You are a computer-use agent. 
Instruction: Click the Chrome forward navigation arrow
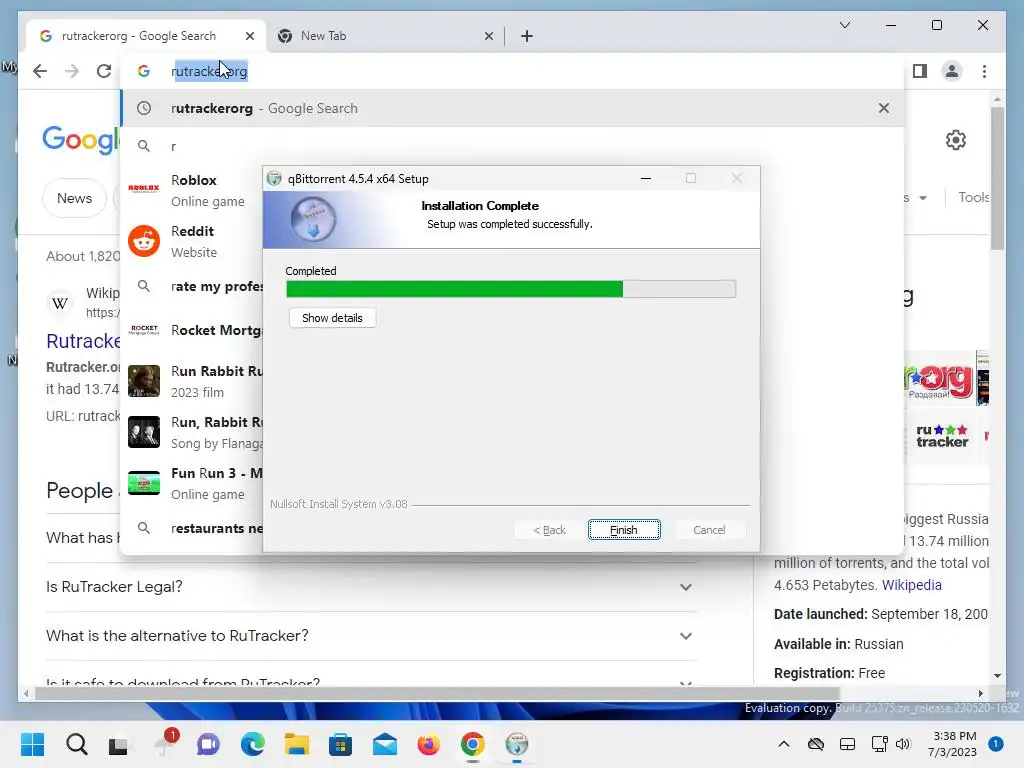(x=72, y=71)
